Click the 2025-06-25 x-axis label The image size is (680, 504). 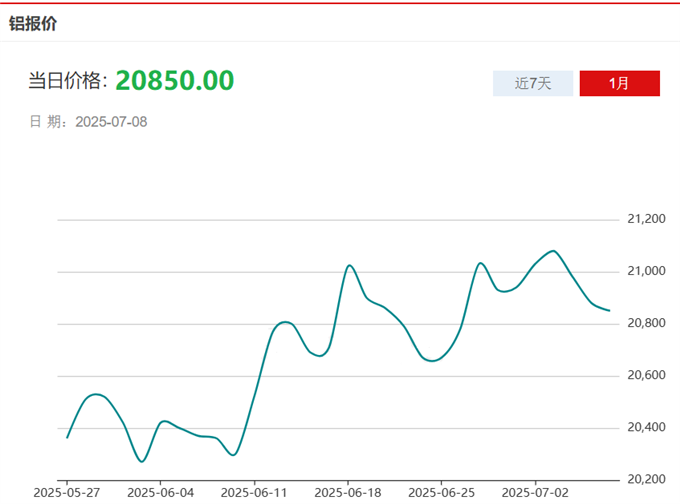(x=441, y=492)
